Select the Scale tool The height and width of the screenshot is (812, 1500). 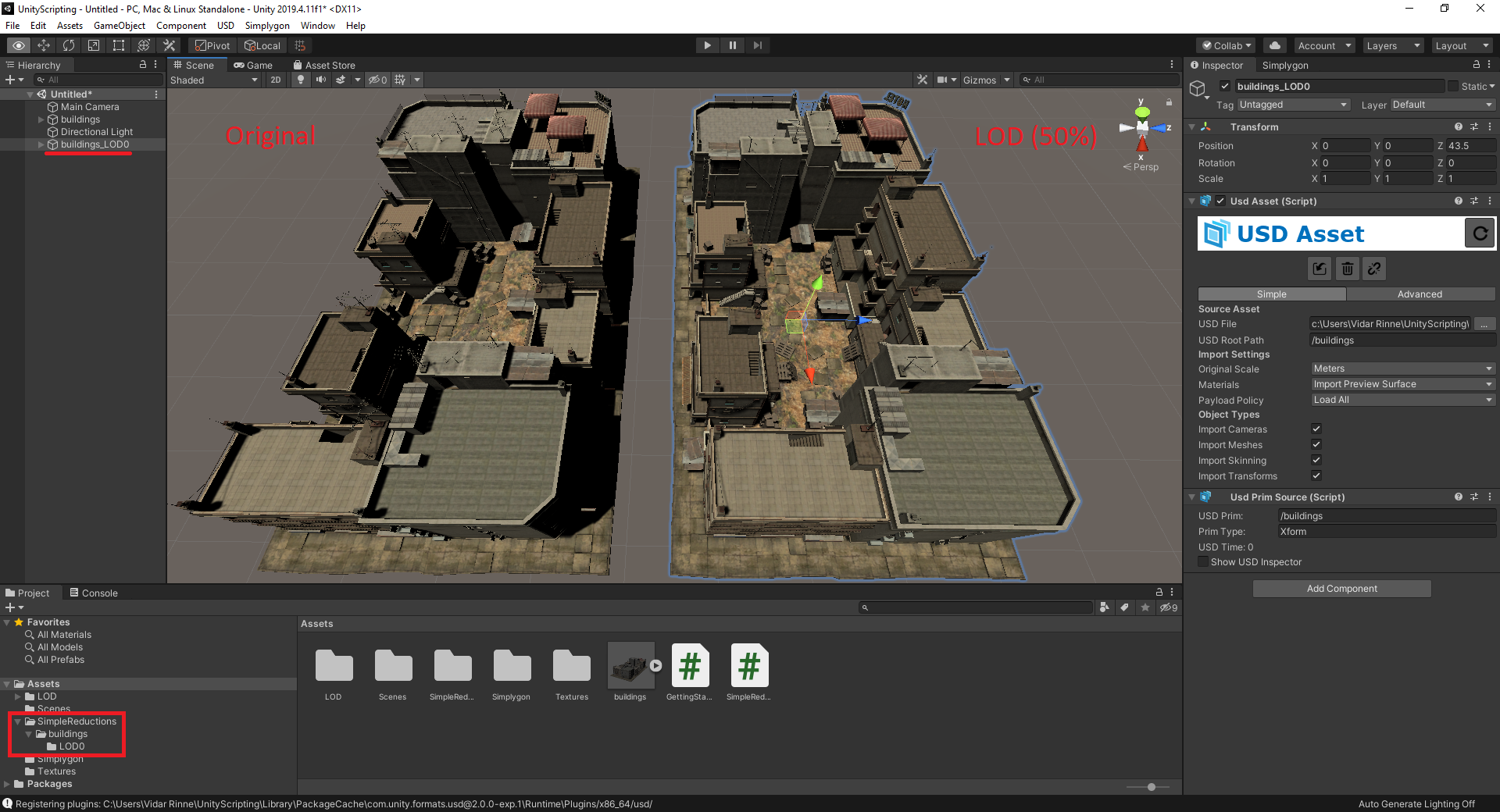coord(94,45)
